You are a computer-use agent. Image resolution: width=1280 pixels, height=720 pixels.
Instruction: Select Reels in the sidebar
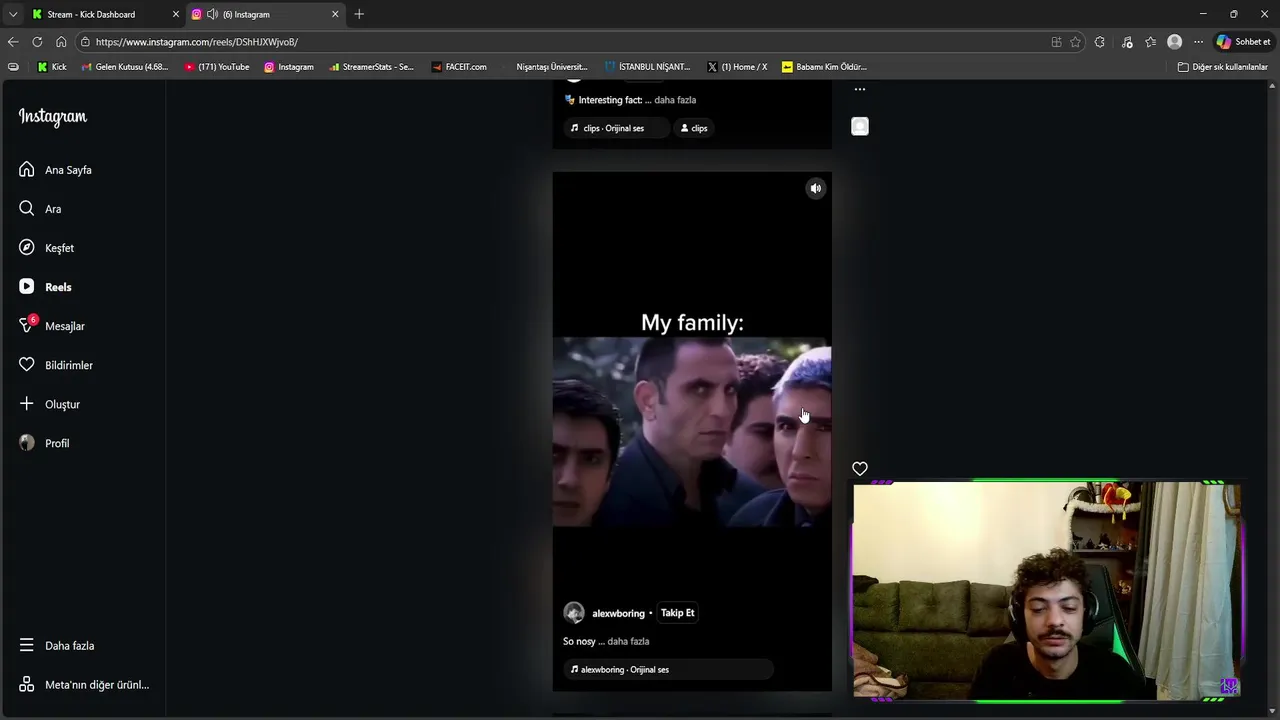coord(45,287)
